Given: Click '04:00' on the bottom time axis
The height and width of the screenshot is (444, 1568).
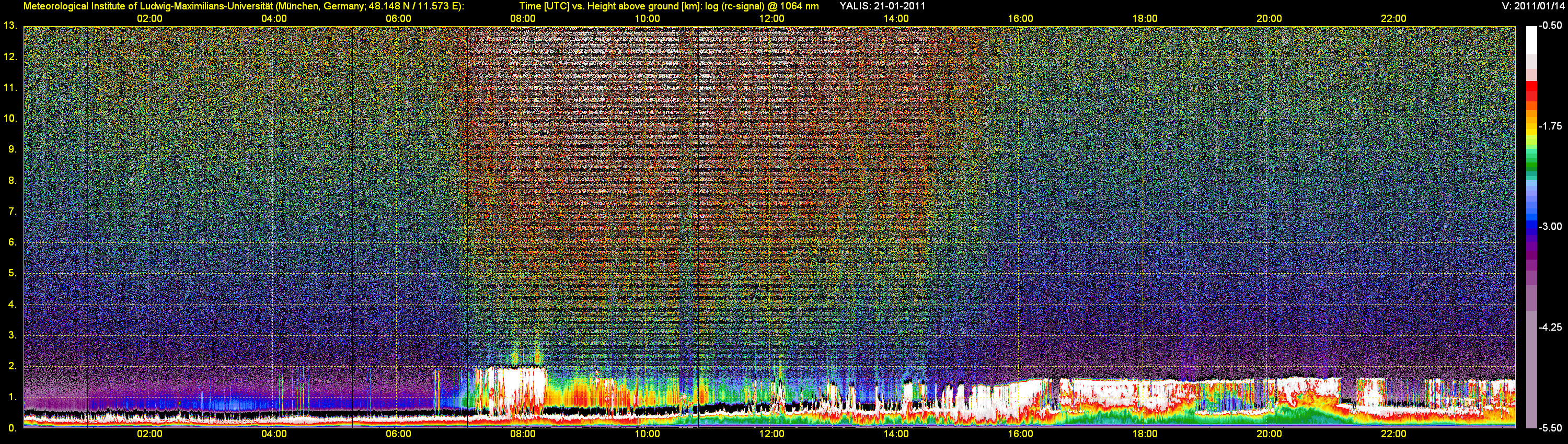Looking at the screenshot, I should [274, 434].
